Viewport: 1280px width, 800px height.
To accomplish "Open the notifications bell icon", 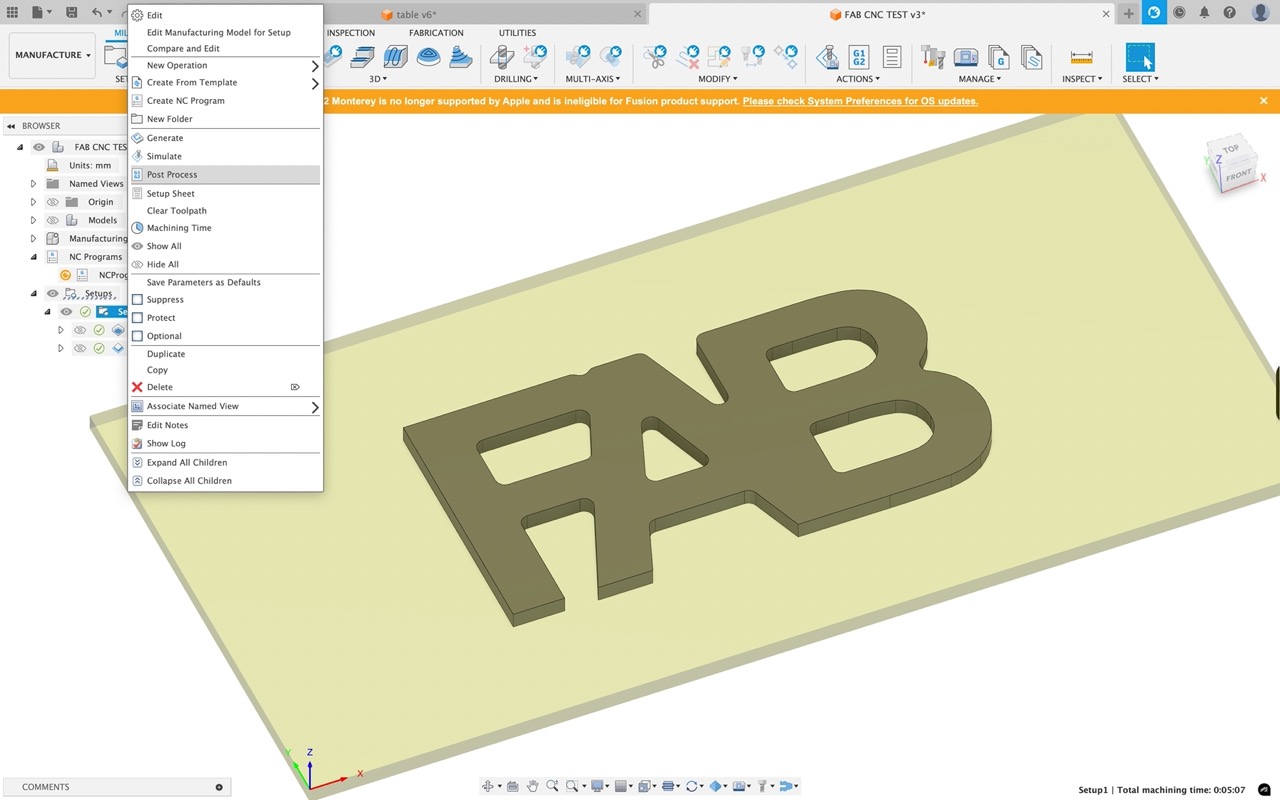I will tap(1204, 13).
